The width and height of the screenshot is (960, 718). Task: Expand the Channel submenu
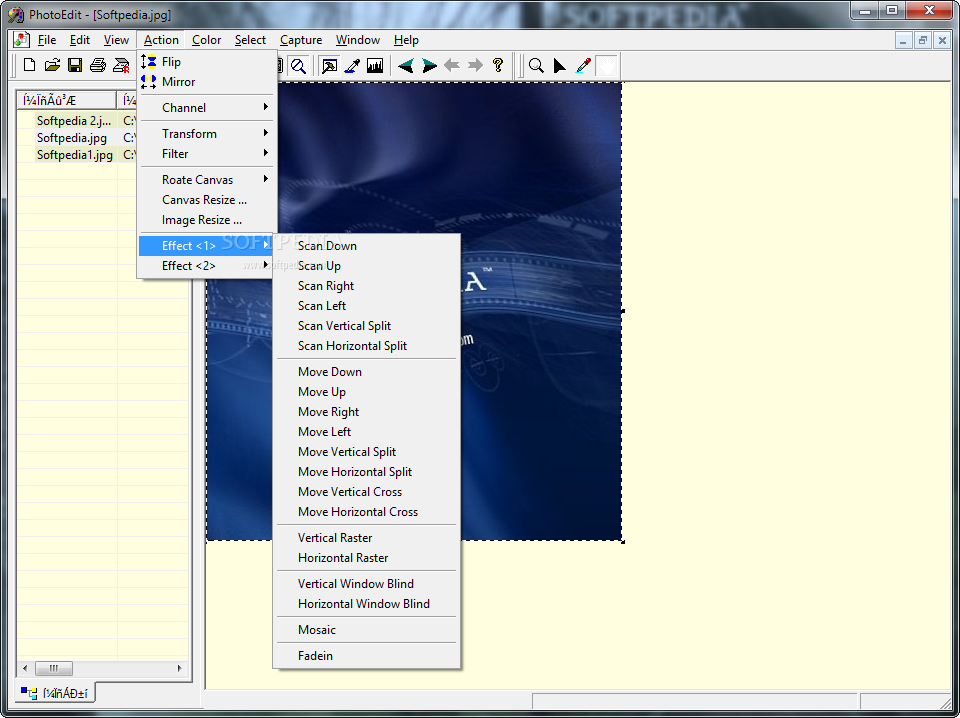206,108
